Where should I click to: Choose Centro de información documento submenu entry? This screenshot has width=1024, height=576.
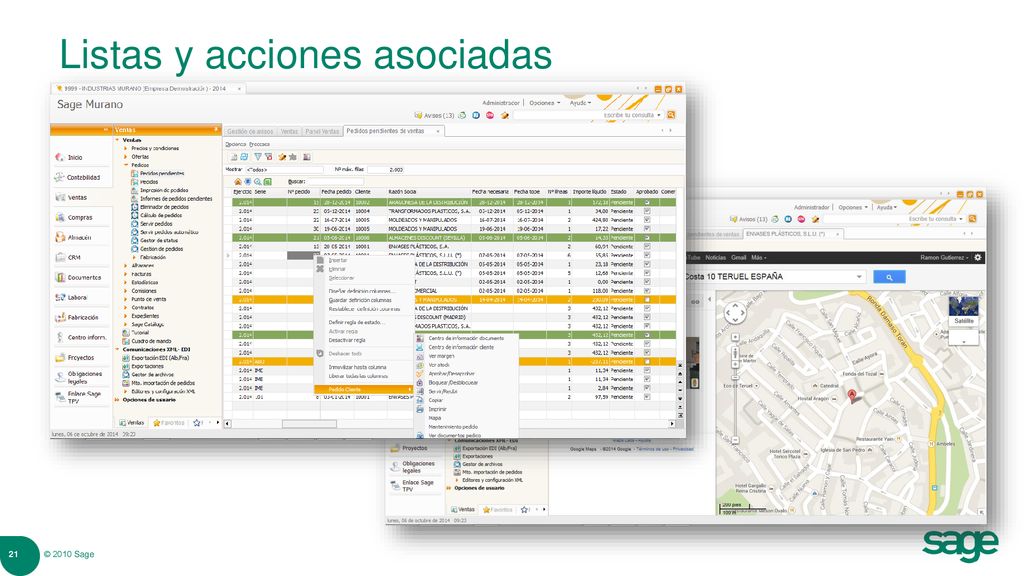coord(466,338)
